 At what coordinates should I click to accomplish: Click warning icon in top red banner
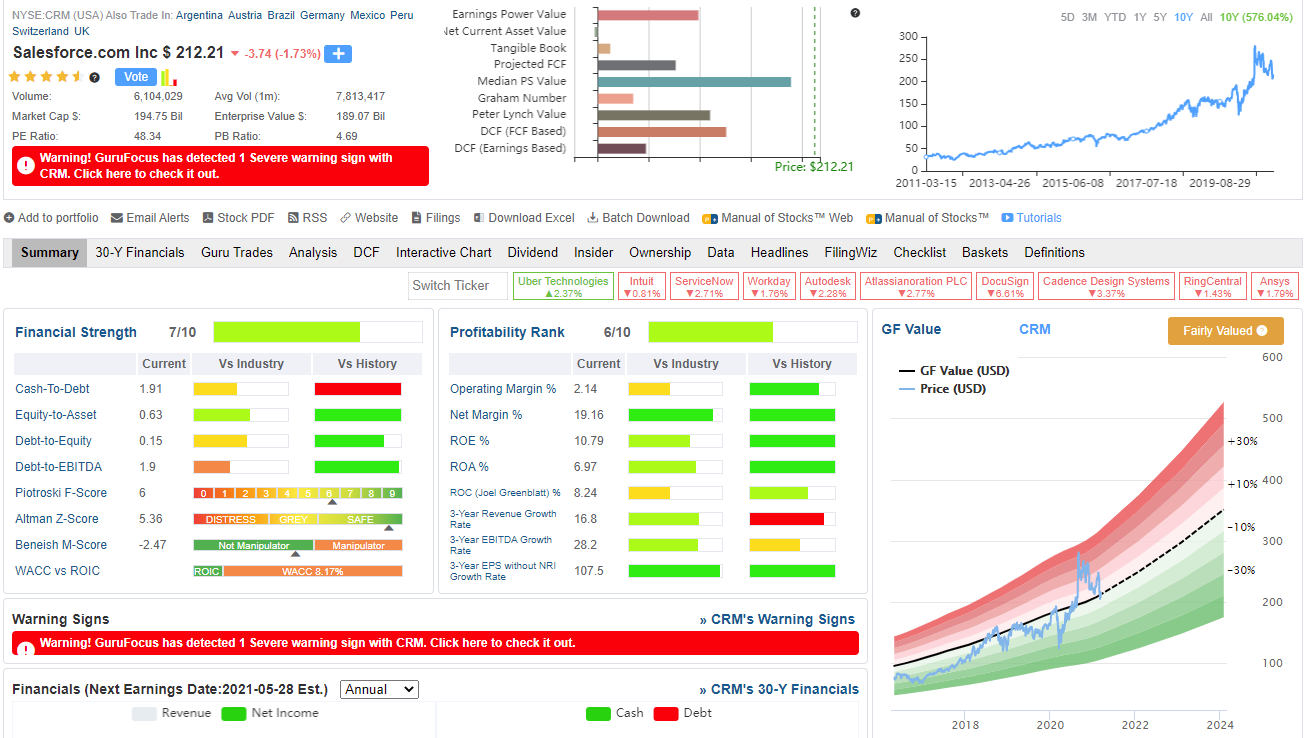[25, 166]
